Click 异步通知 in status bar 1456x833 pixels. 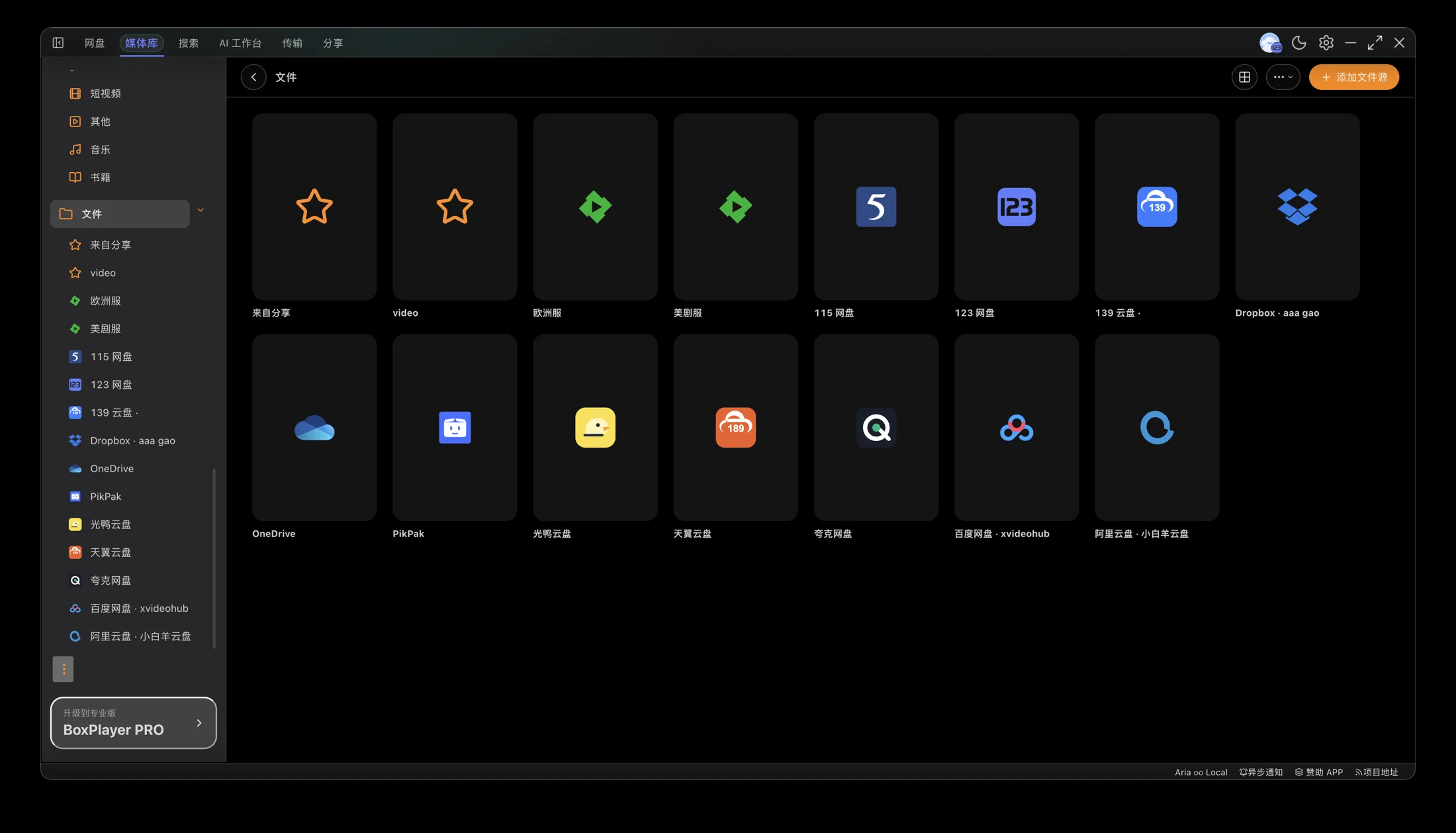tap(1261, 772)
